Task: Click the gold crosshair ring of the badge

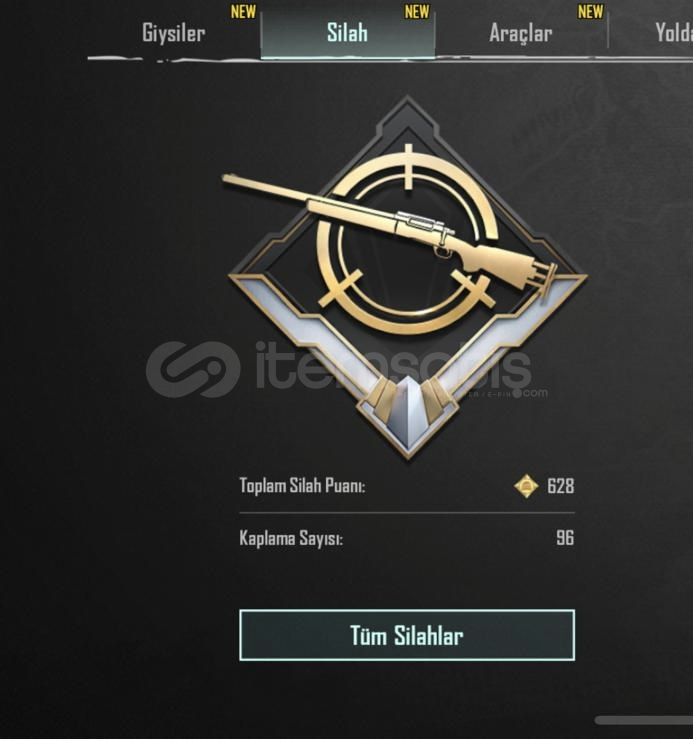Action: tap(408, 240)
